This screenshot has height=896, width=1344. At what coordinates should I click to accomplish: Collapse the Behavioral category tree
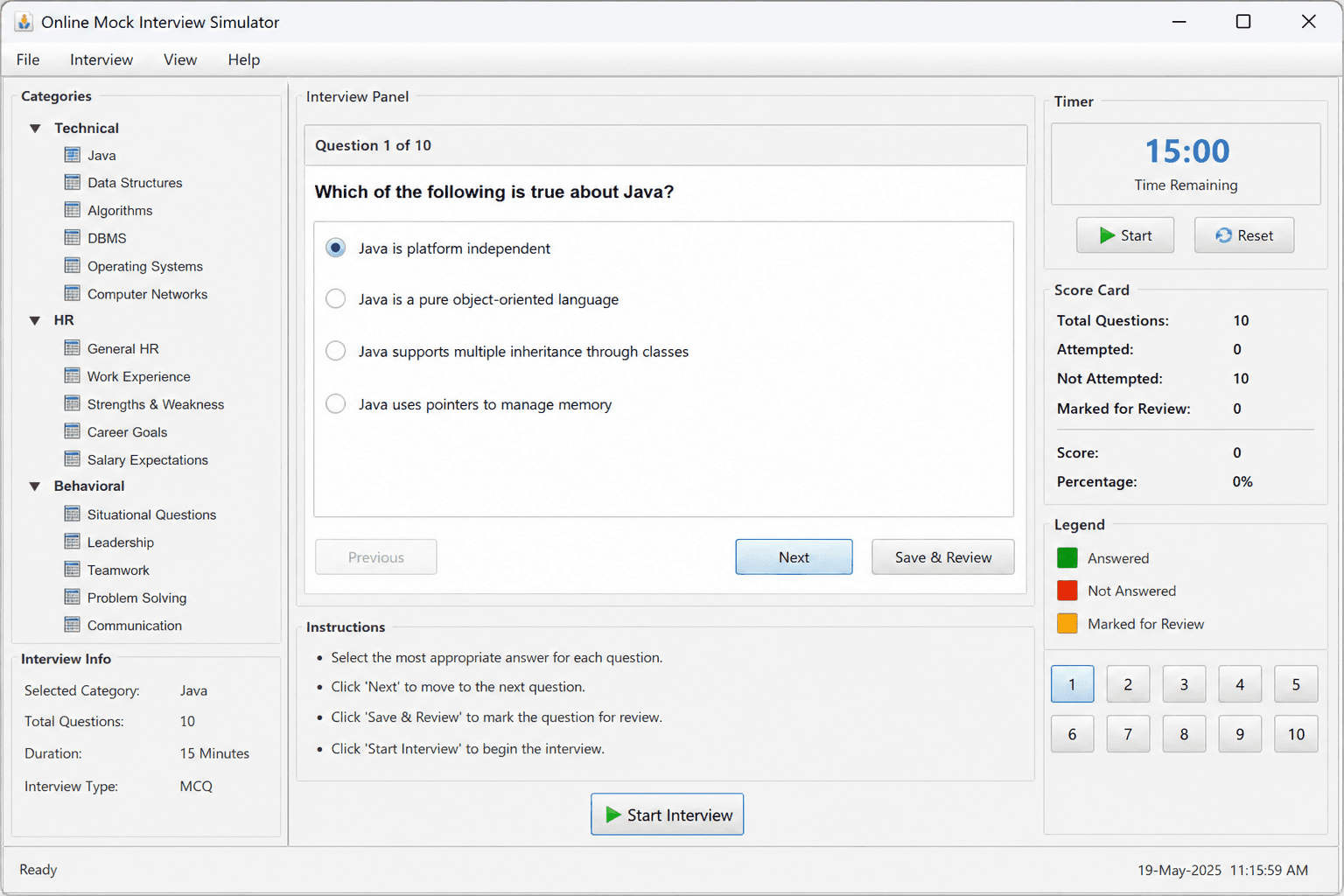(x=35, y=486)
